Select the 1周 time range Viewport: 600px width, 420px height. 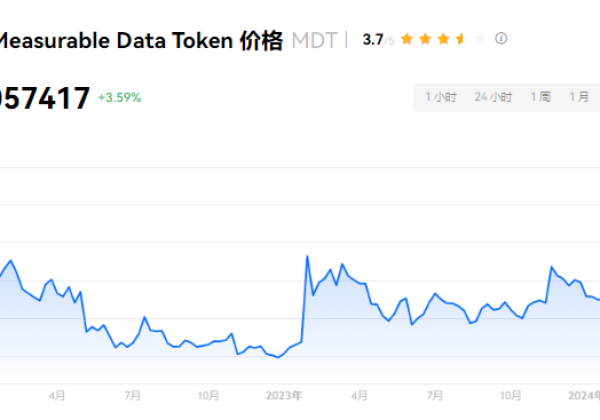(540, 97)
